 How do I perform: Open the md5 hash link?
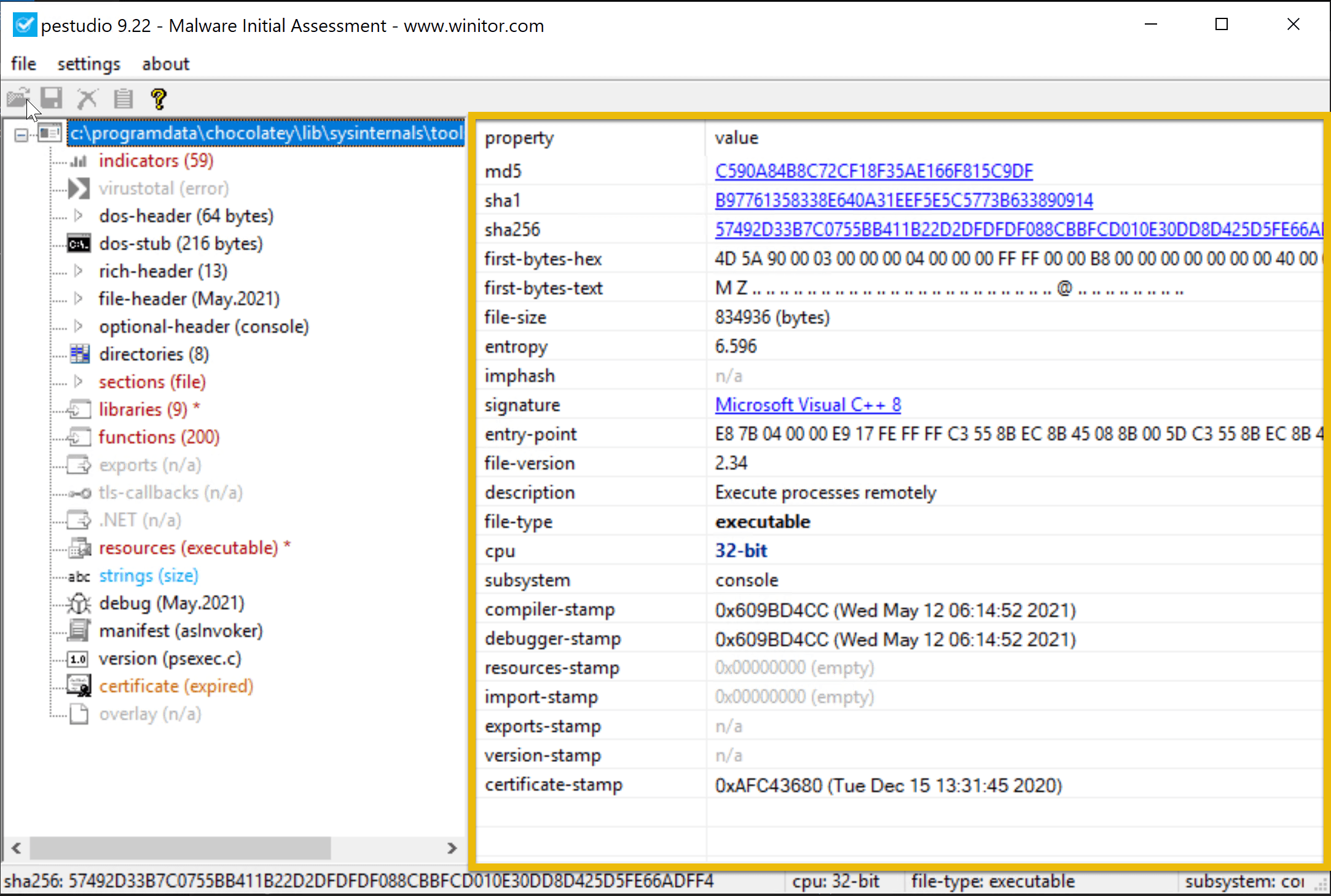(873, 171)
